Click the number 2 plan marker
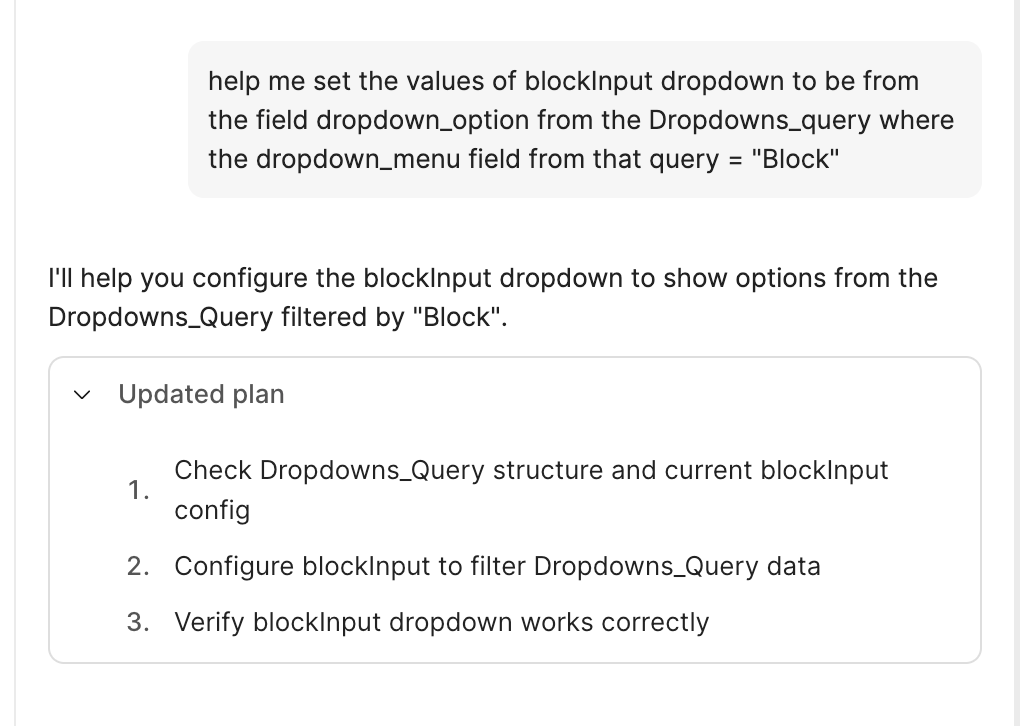 (x=138, y=567)
